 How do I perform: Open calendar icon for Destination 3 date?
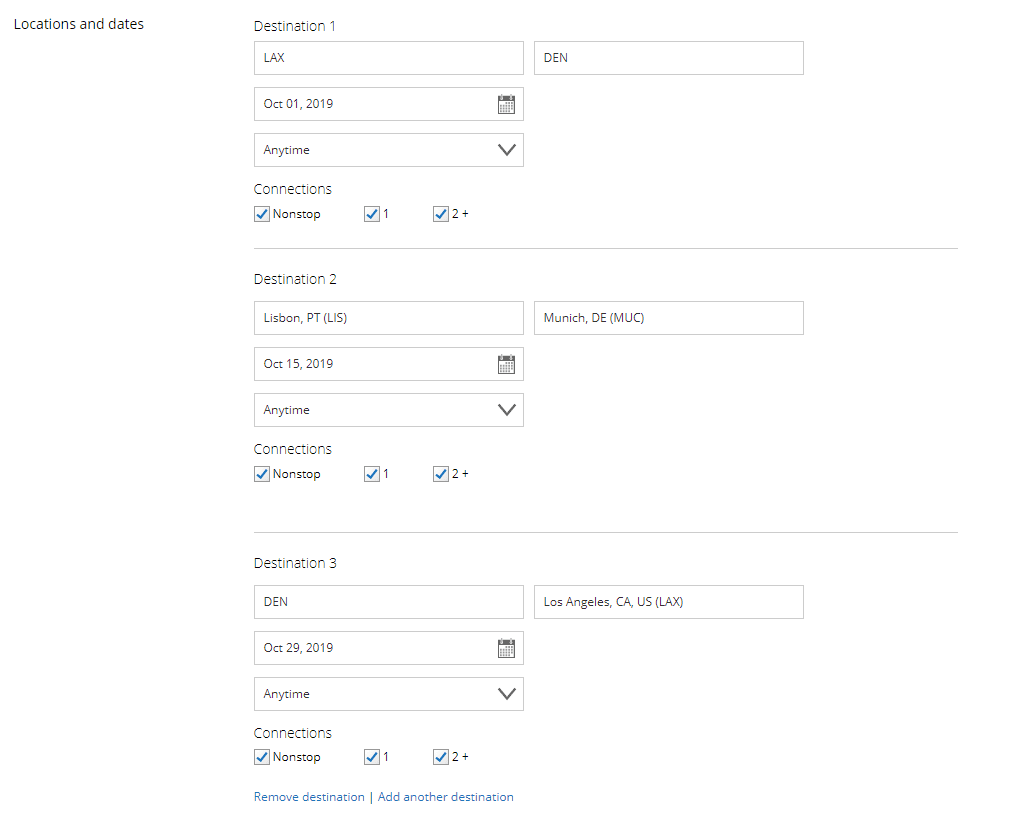pos(506,648)
